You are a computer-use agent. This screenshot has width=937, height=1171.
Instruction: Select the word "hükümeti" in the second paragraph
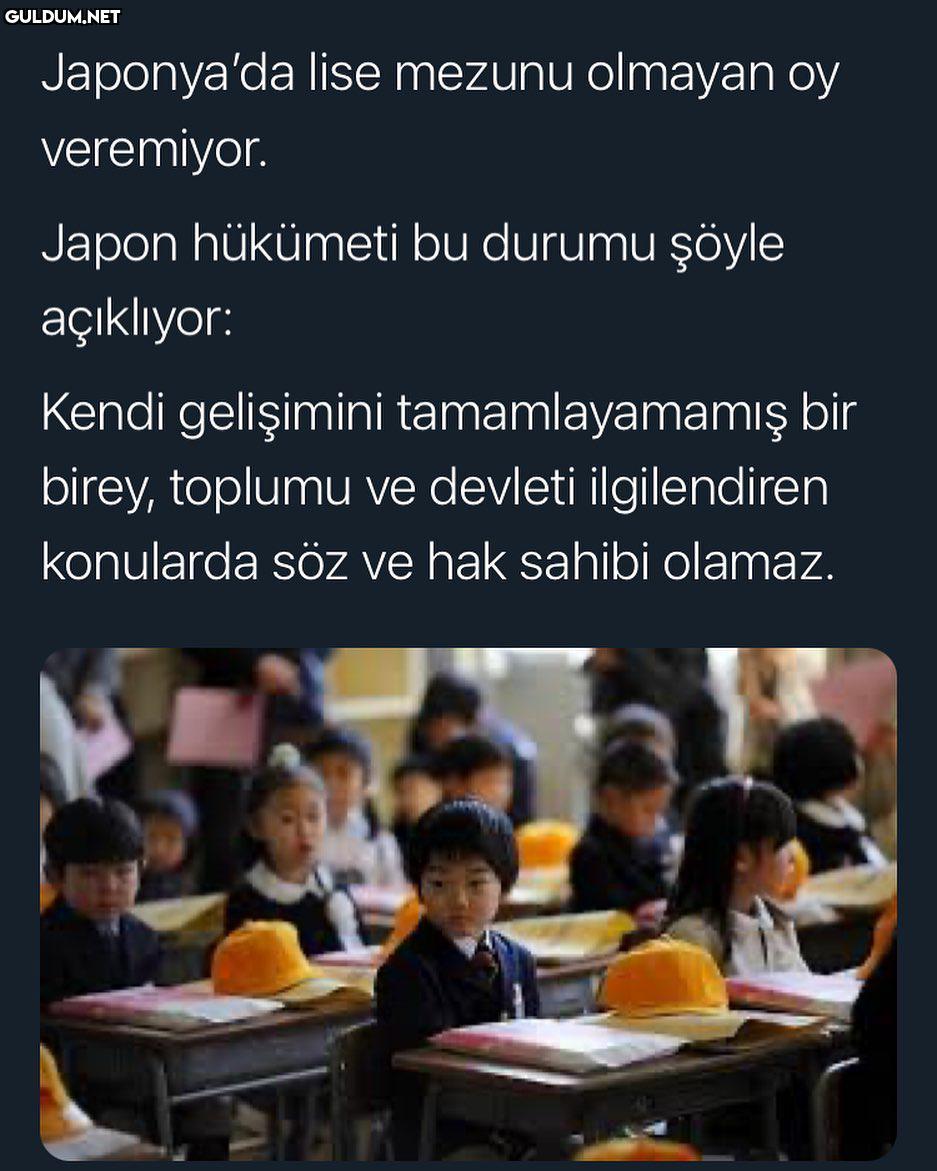295,243
